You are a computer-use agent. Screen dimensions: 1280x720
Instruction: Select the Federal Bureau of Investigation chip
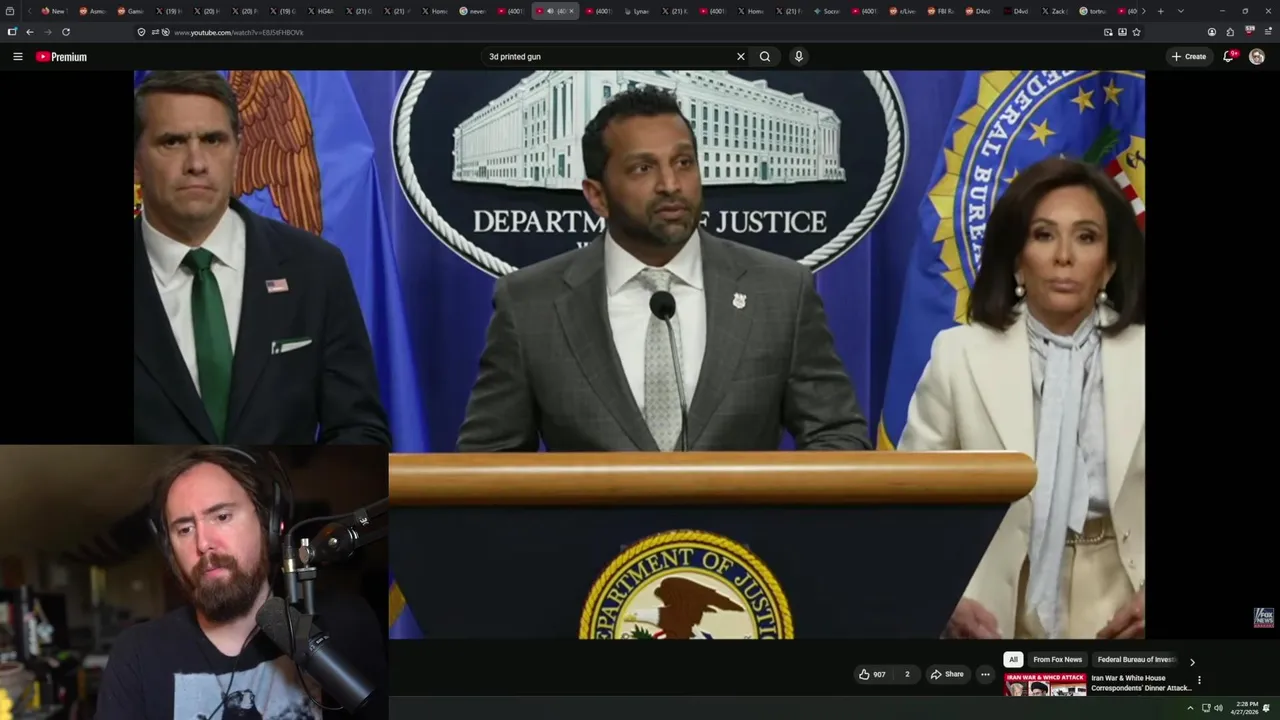pos(1135,660)
